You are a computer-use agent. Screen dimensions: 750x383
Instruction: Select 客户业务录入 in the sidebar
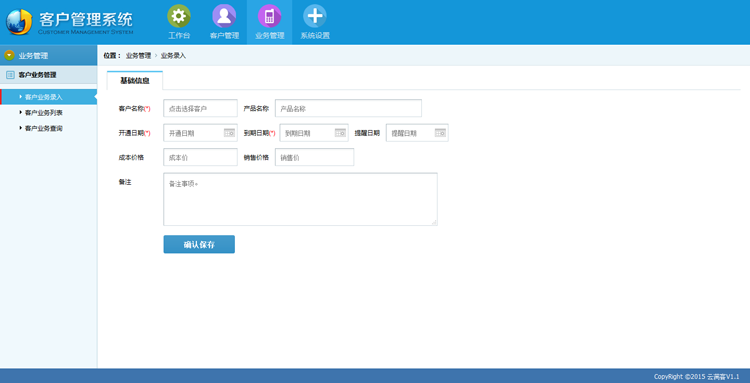(x=48, y=97)
